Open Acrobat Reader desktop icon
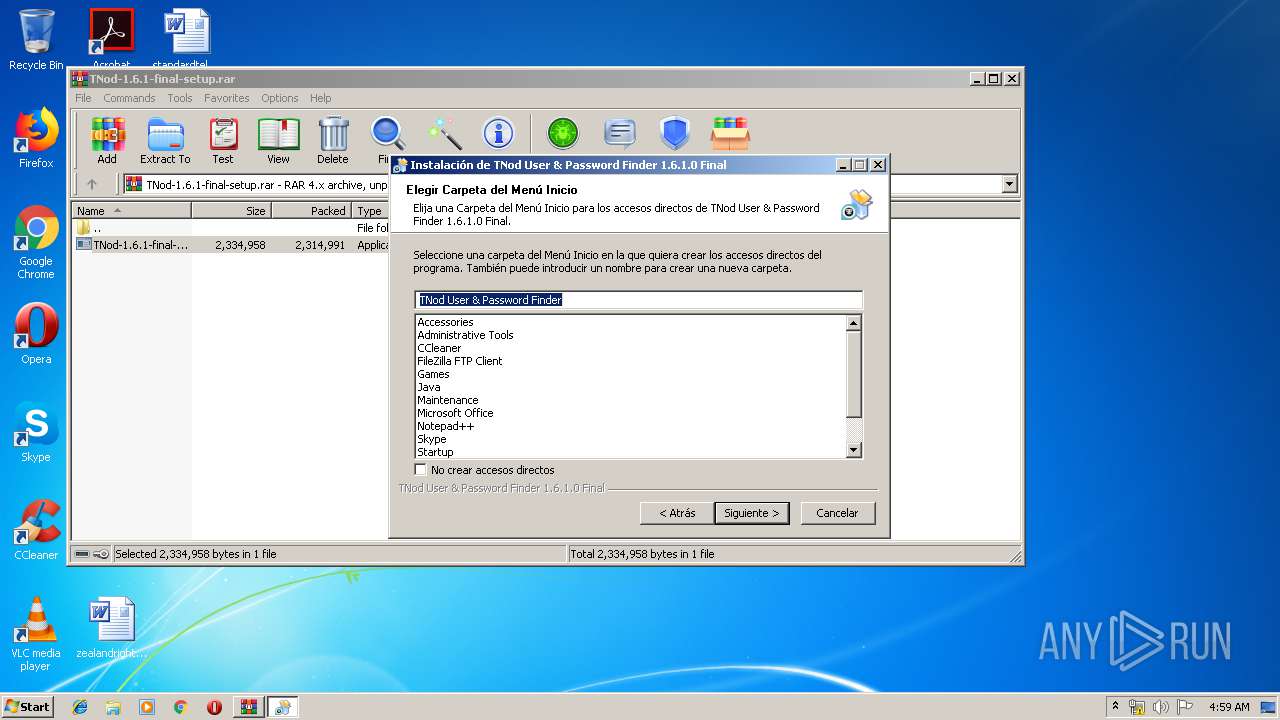 pos(111,40)
